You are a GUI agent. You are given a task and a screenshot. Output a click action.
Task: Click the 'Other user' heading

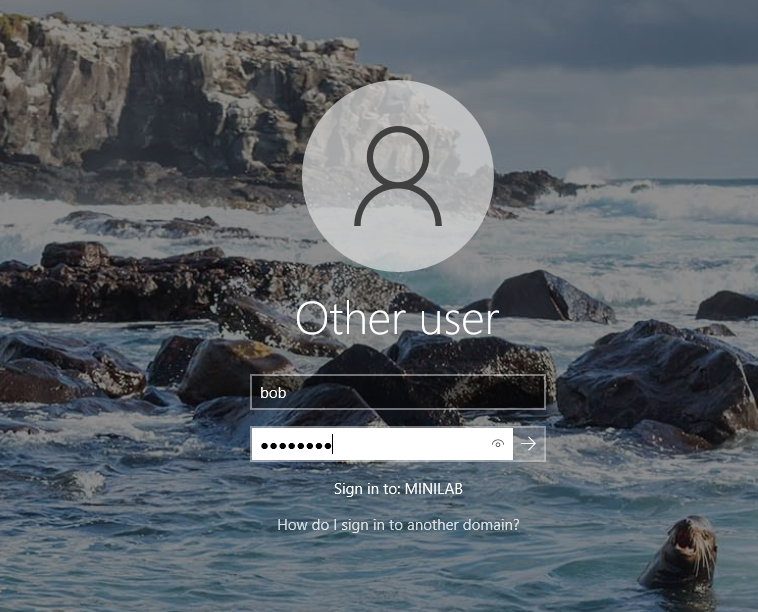(x=397, y=319)
